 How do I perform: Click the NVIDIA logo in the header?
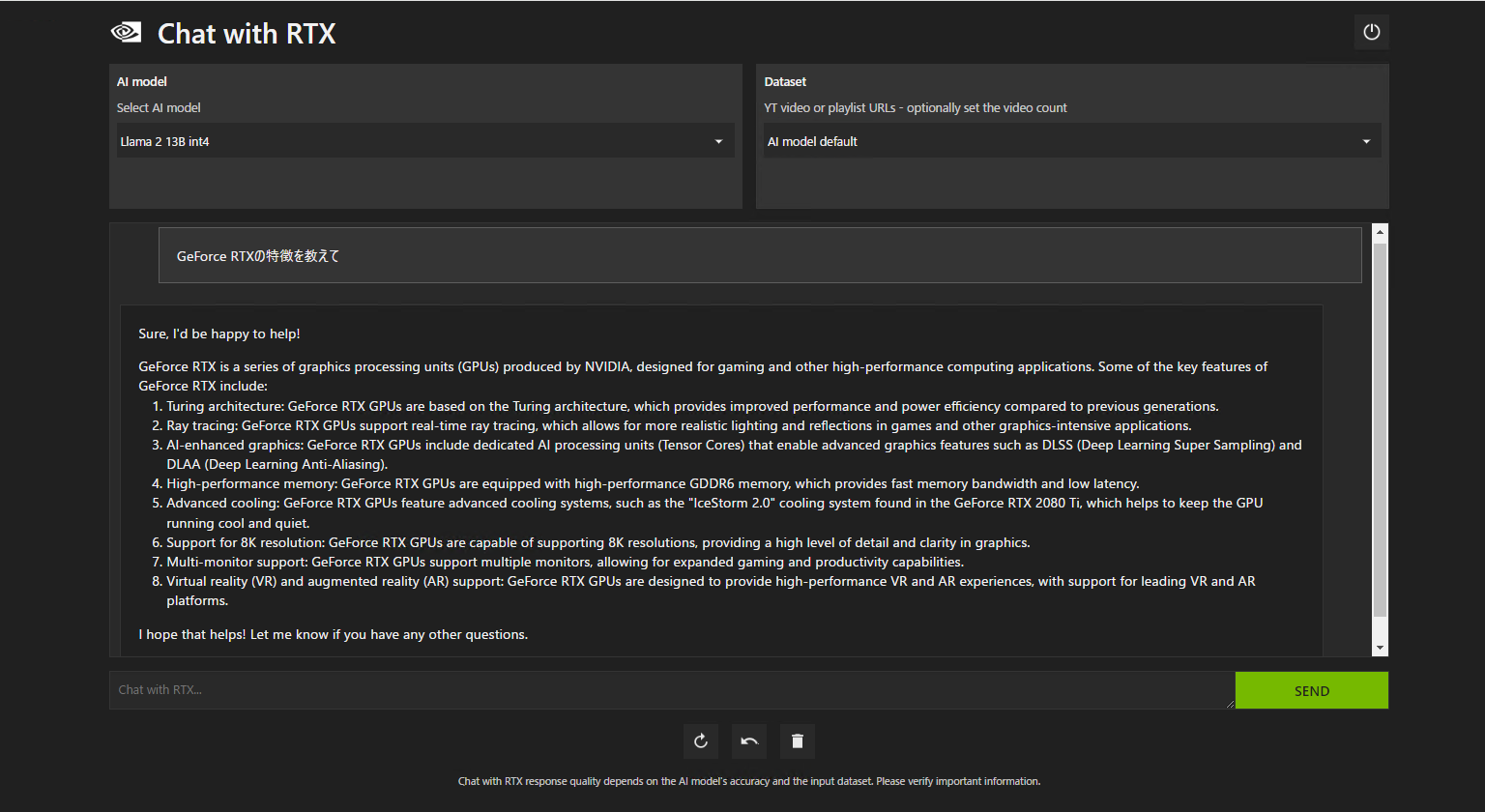(x=126, y=31)
